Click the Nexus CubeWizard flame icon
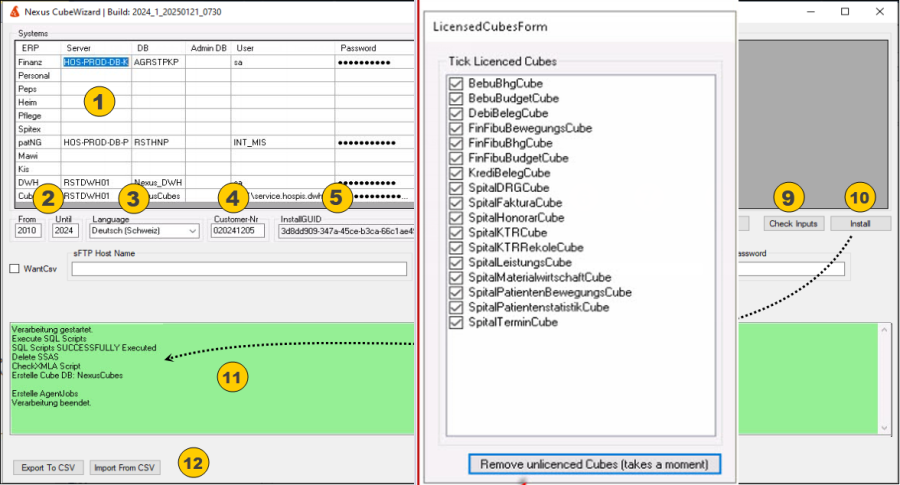 point(10,11)
